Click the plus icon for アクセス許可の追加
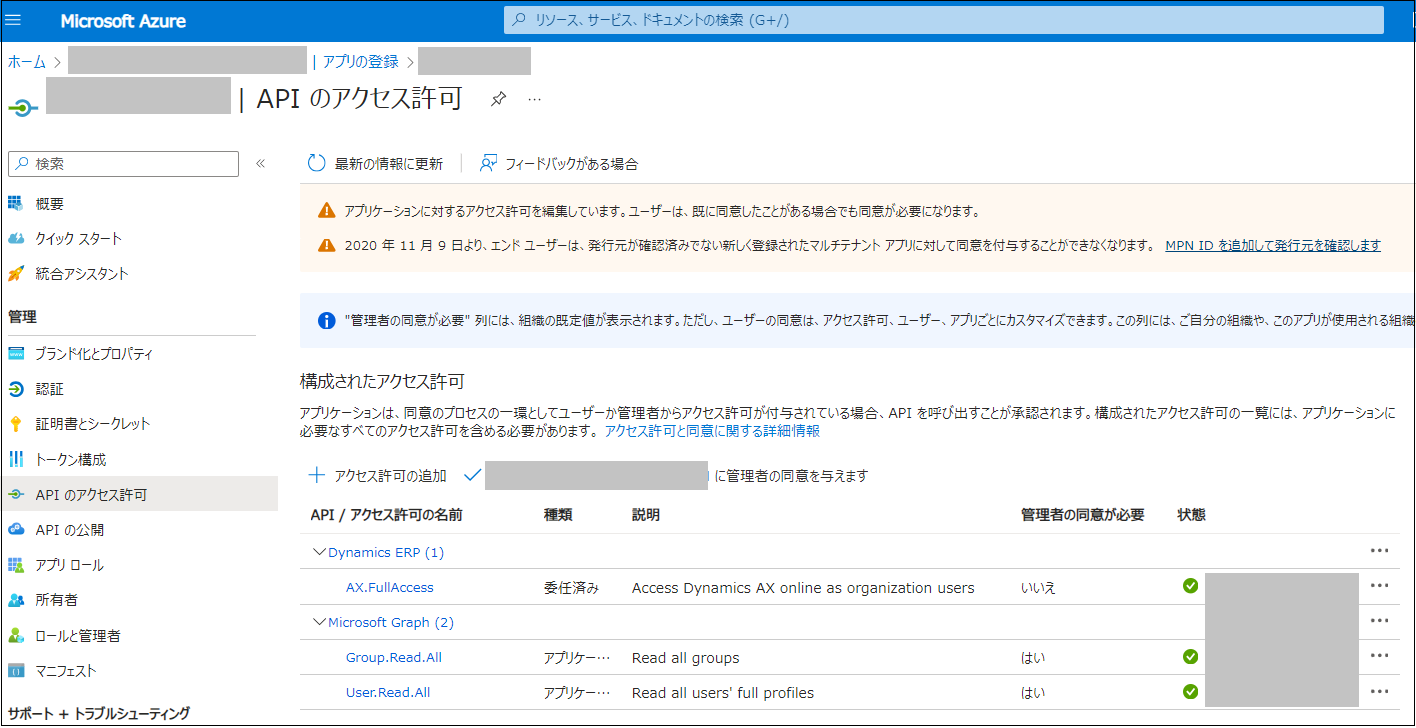This screenshot has height=728, width=1416. point(317,476)
